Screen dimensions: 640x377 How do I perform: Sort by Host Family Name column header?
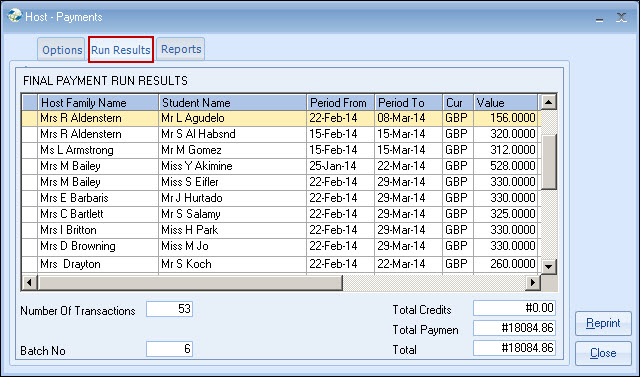tap(98, 102)
